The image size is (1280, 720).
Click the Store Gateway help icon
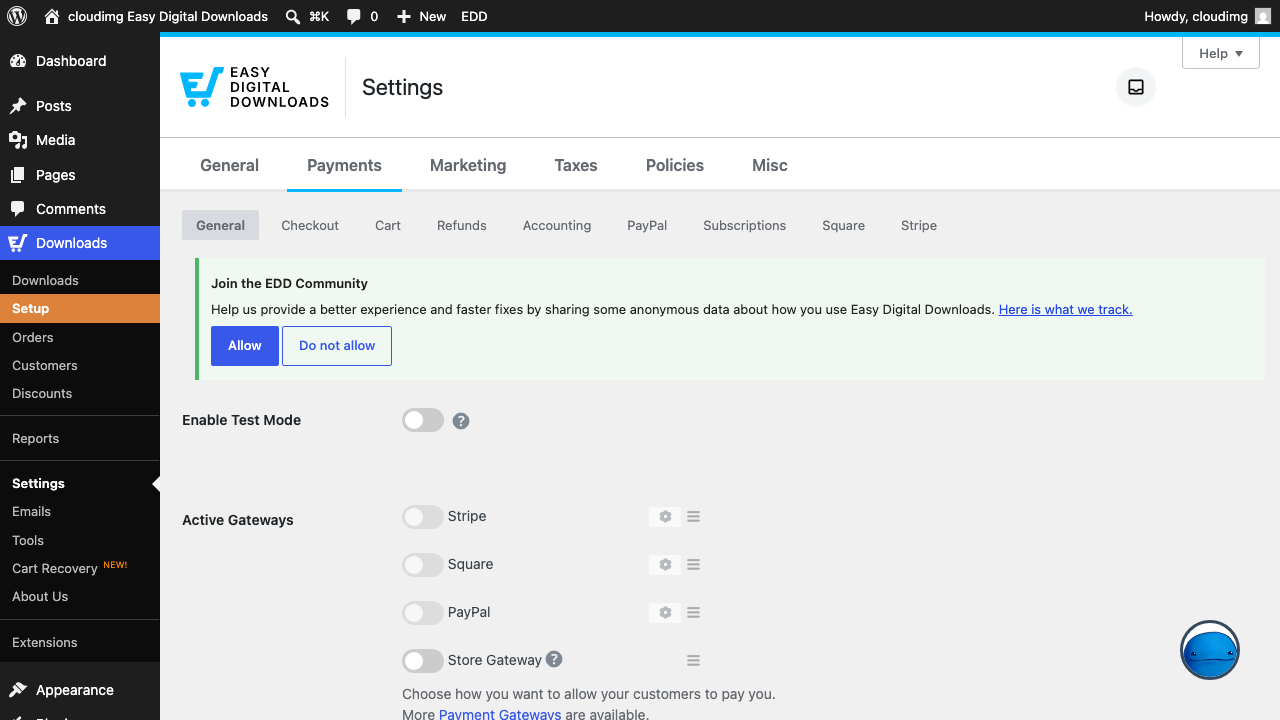(x=554, y=659)
